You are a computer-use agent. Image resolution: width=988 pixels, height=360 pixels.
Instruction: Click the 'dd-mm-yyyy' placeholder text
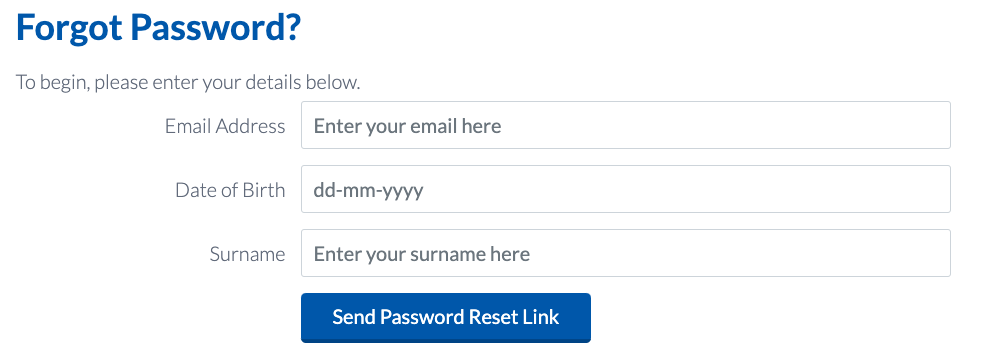(369, 190)
